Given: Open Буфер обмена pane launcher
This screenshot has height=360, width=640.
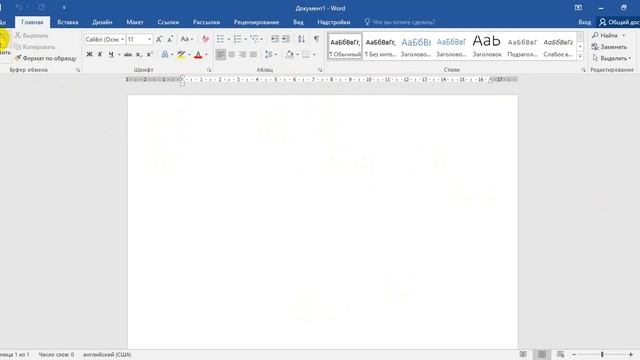Looking at the screenshot, I should (x=78, y=70).
